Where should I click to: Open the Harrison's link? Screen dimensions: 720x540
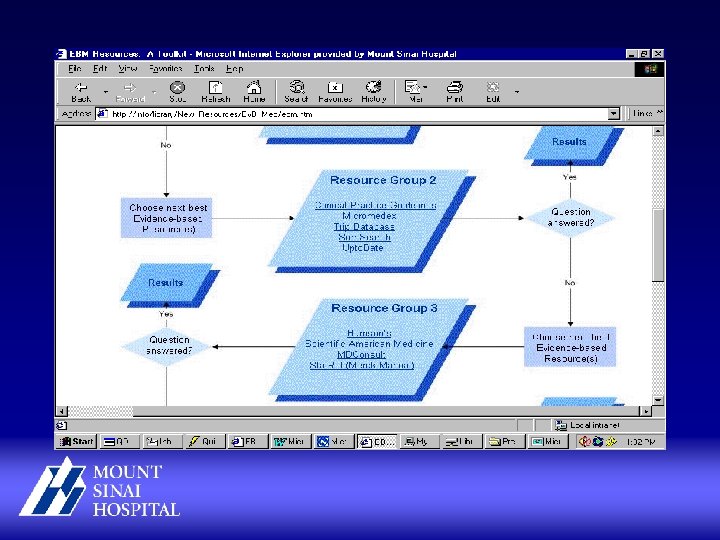pos(369,333)
